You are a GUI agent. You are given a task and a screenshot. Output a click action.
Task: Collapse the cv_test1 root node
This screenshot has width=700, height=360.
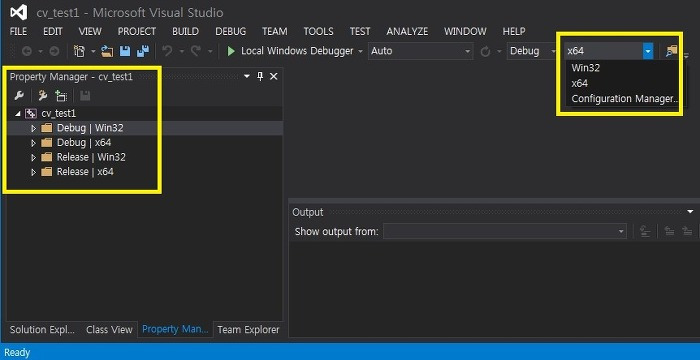(18, 114)
